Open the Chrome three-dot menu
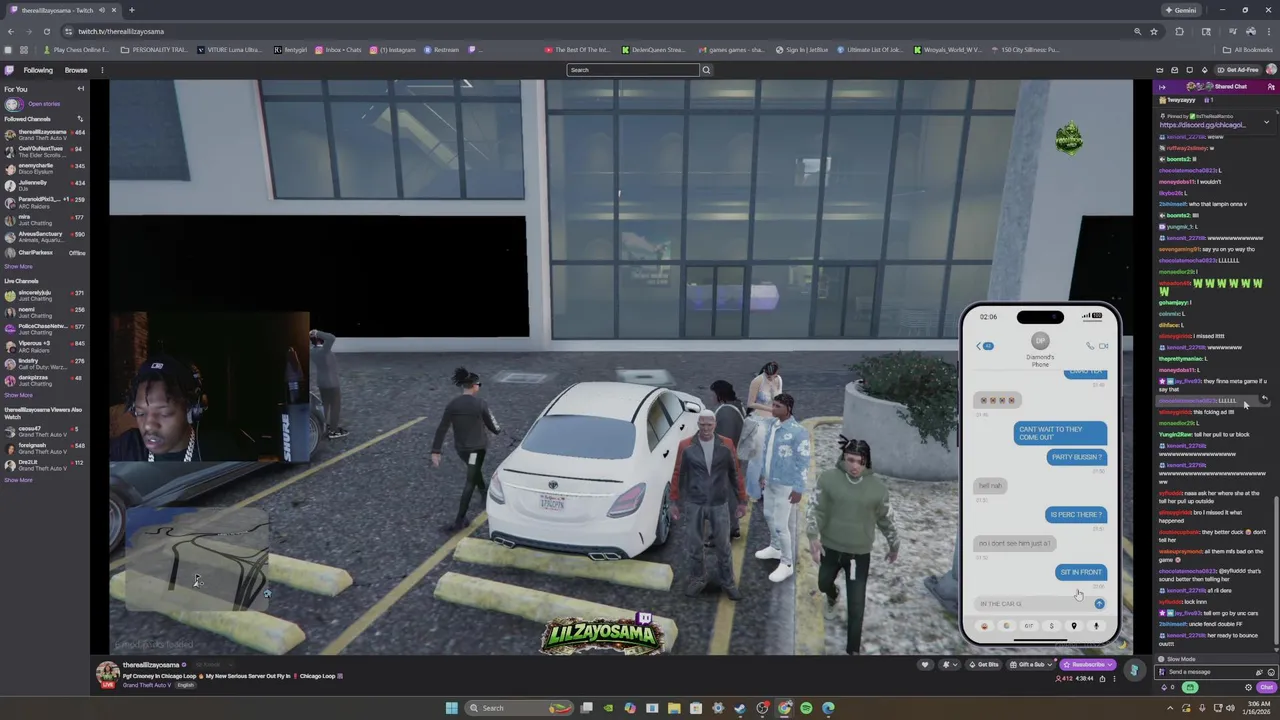 tap(1268, 31)
